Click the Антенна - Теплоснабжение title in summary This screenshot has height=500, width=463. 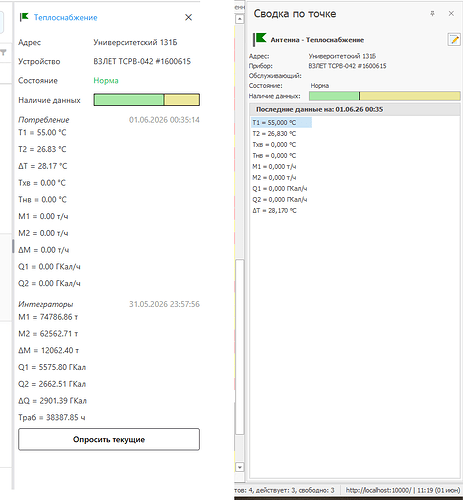317,40
